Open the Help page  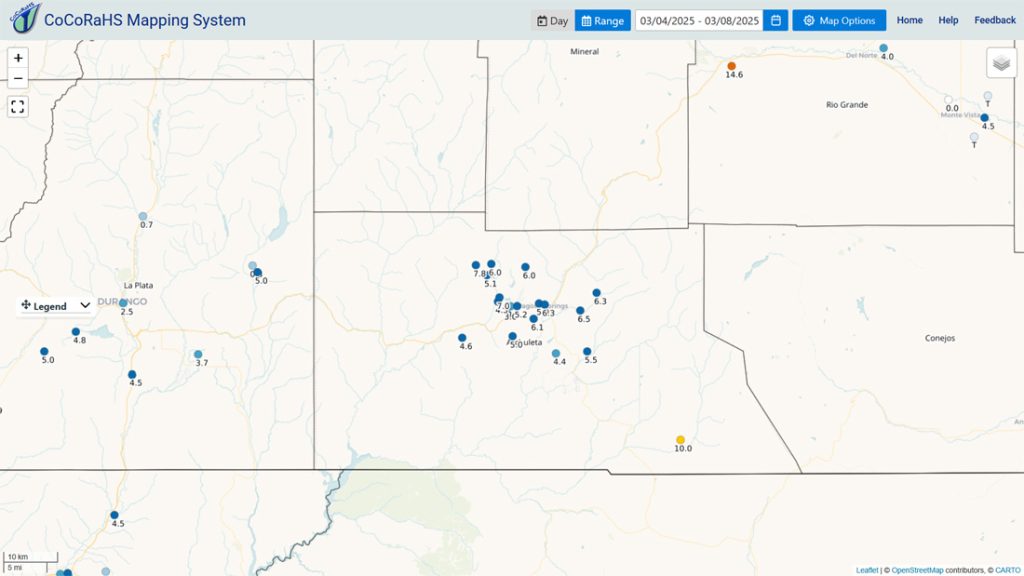[948, 20]
